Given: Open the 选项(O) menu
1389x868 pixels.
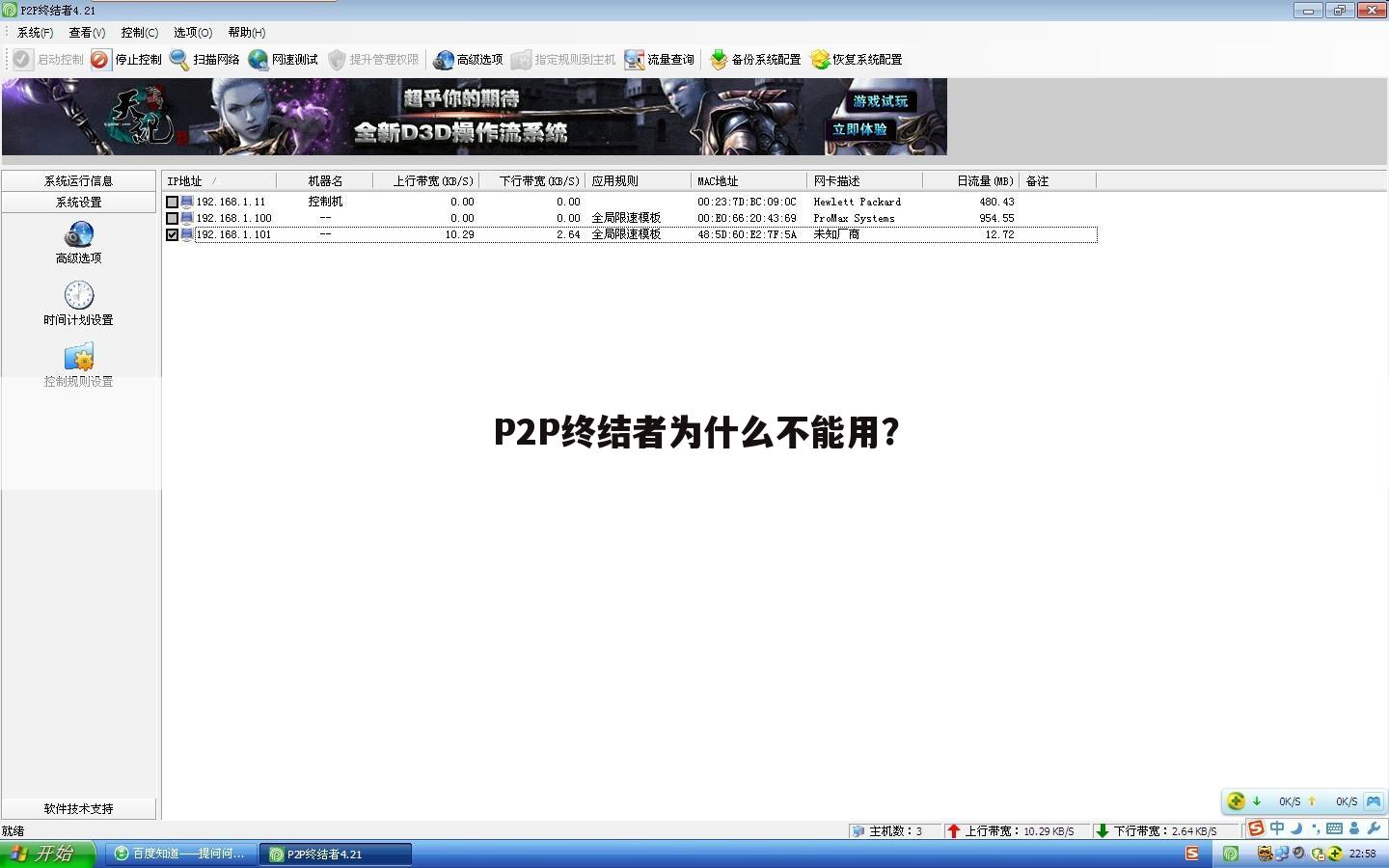Looking at the screenshot, I should pyautogui.click(x=192, y=32).
